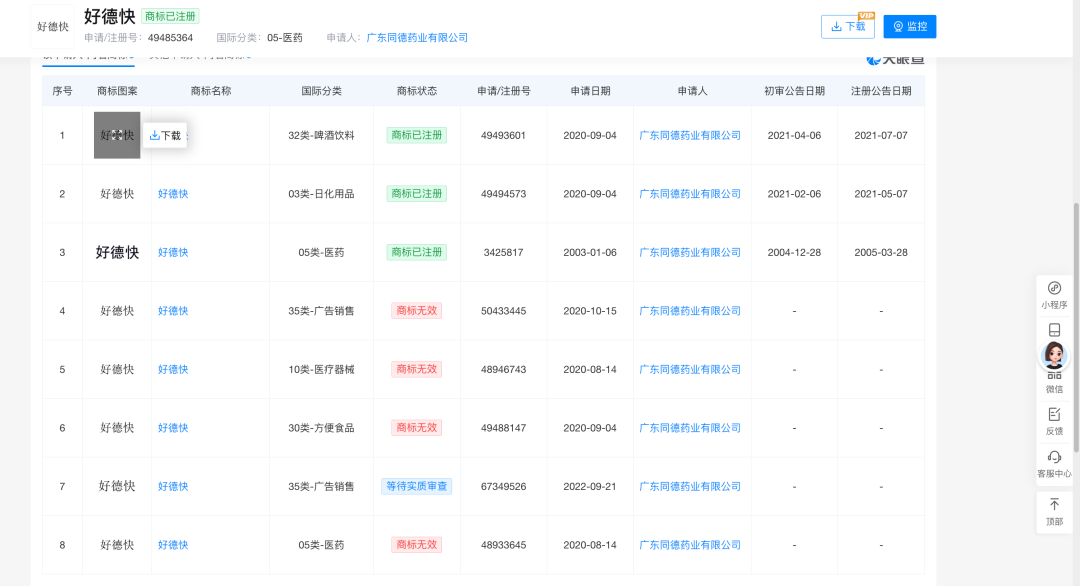This screenshot has height=586, width=1080.
Task: Click 下载 popup on row 1 trademark image
Action: pos(165,136)
